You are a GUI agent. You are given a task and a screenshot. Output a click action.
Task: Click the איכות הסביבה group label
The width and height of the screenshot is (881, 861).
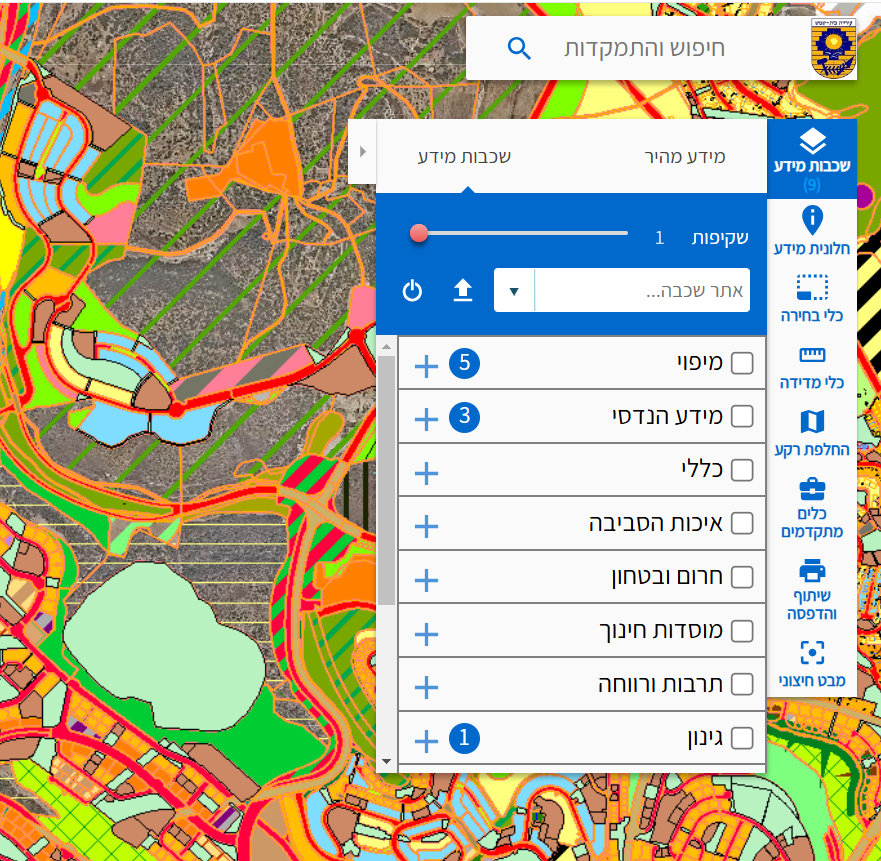(656, 523)
